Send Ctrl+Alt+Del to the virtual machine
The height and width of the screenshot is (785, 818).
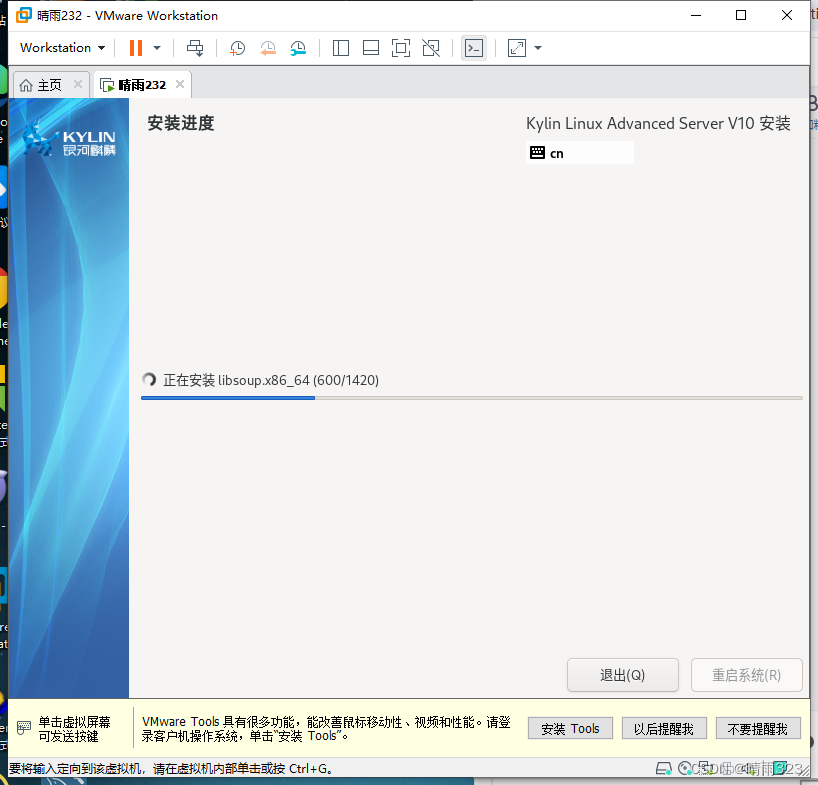195,48
